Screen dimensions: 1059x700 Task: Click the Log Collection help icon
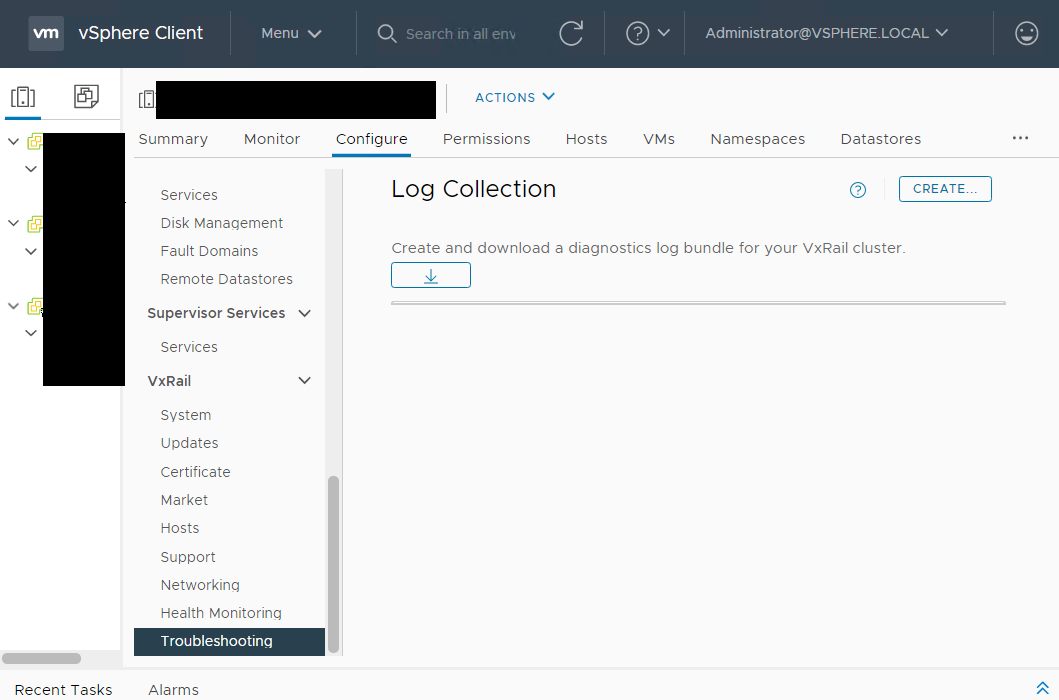coord(858,190)
